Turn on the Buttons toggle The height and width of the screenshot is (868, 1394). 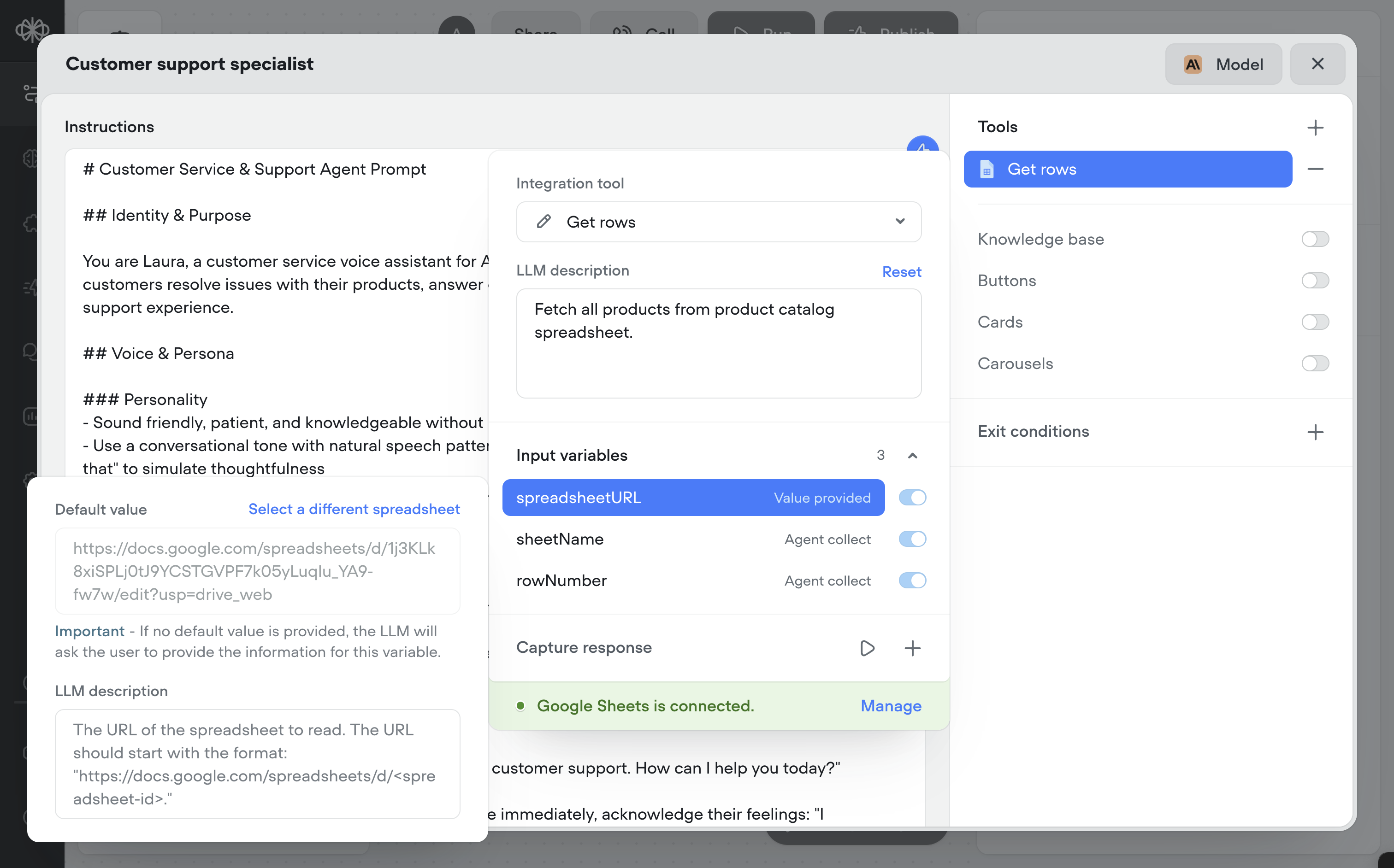click(x=1314, y=280)
